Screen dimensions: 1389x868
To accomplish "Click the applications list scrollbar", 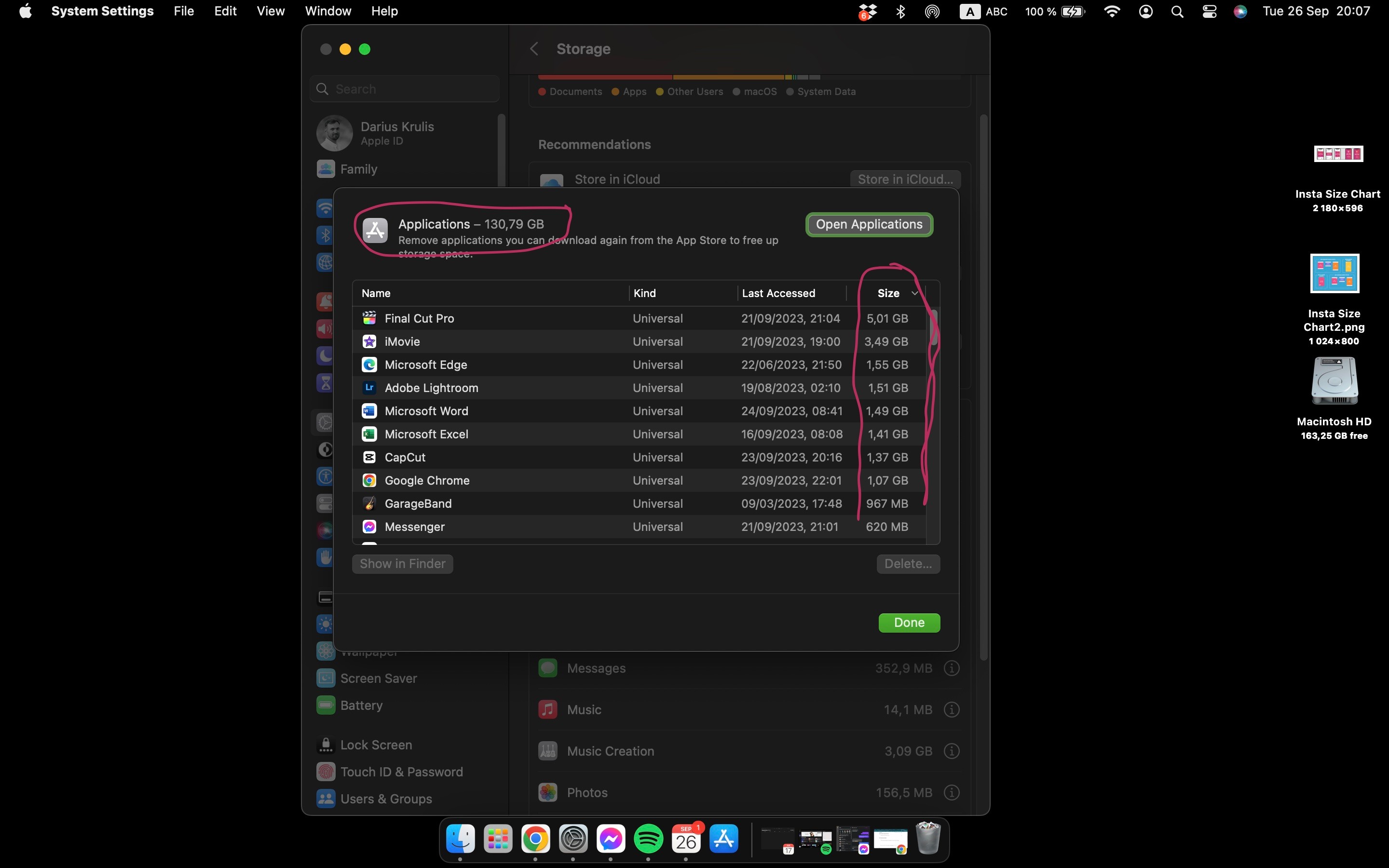I will pyautogui.click(x=933, y=328).
